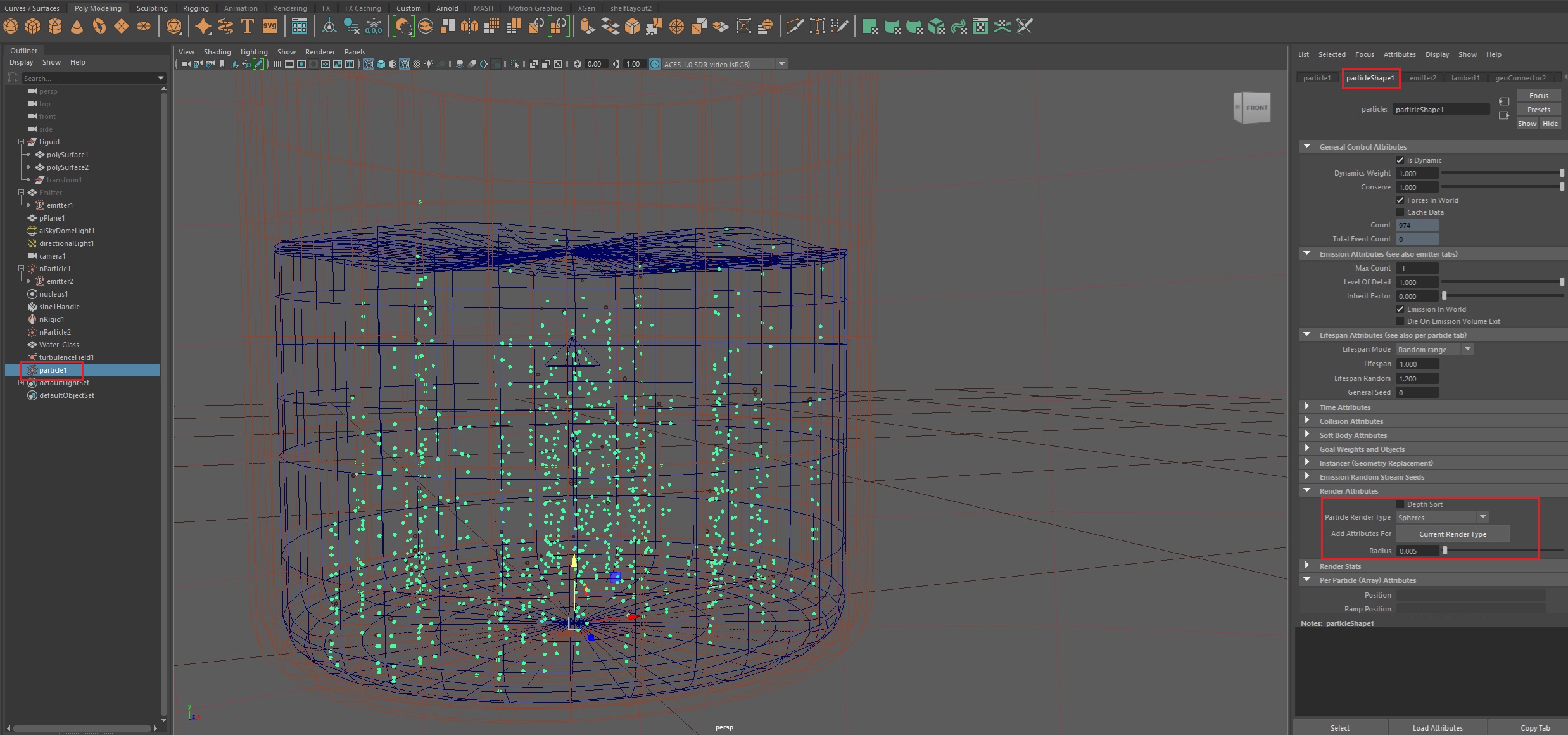Click the Super Shapes star icon
Screen dimensions: 1568x735
[x=203, y=26]
